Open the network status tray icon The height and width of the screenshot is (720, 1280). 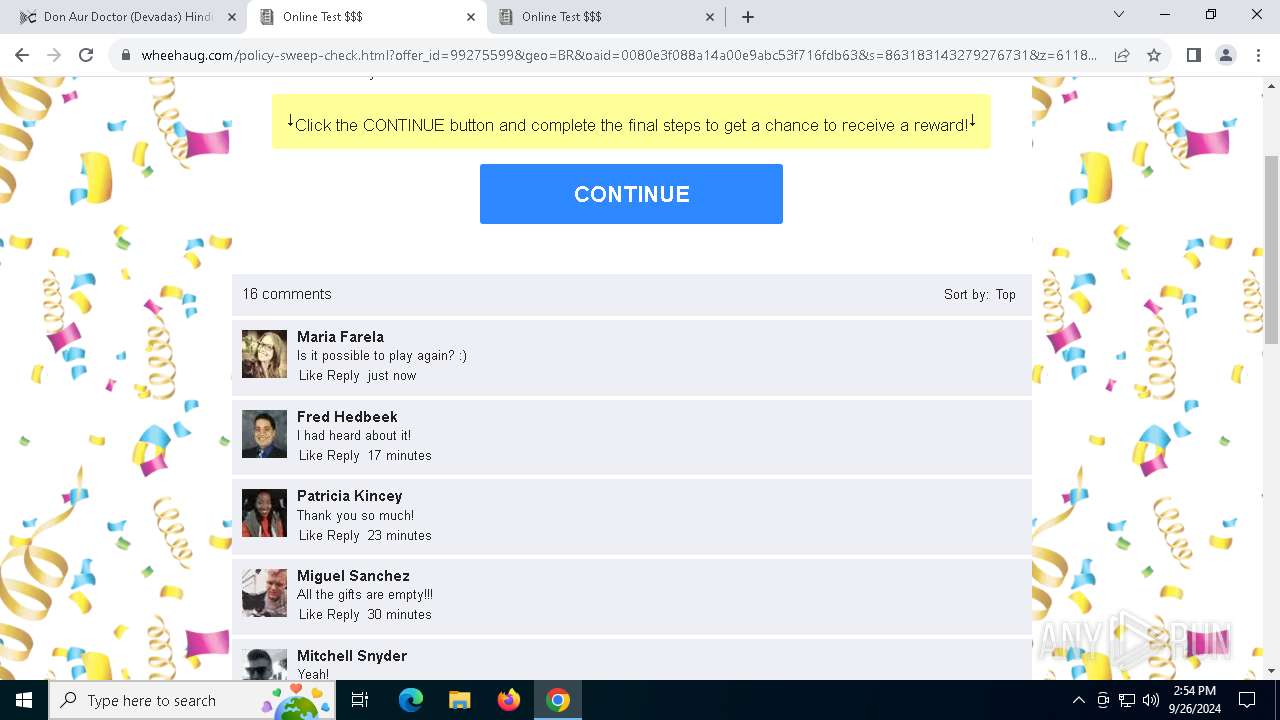(x=1127, y=700)
